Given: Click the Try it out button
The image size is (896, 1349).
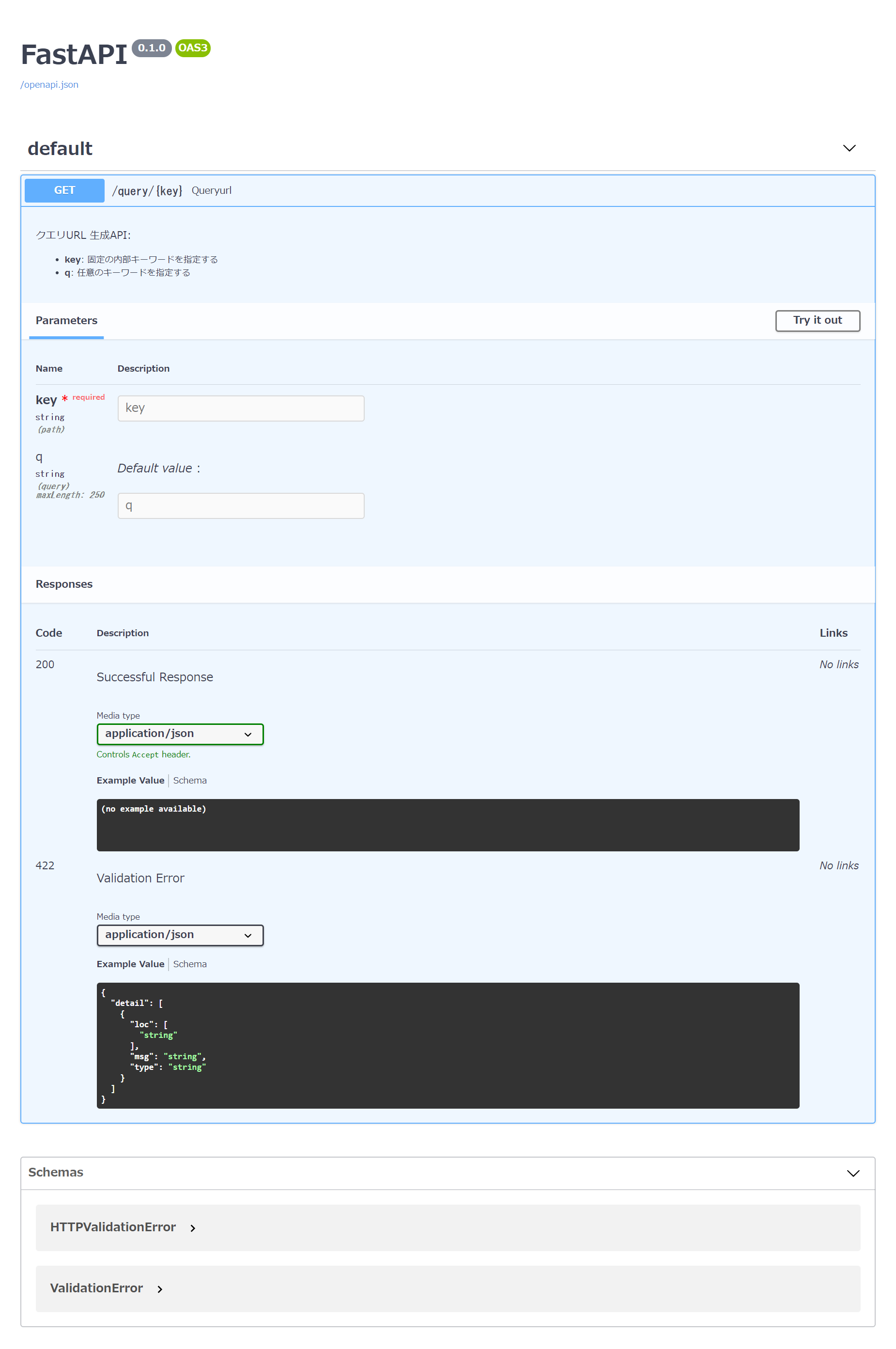Looking at the screenshot, I should pyautogui.click(x=817, y=320).
